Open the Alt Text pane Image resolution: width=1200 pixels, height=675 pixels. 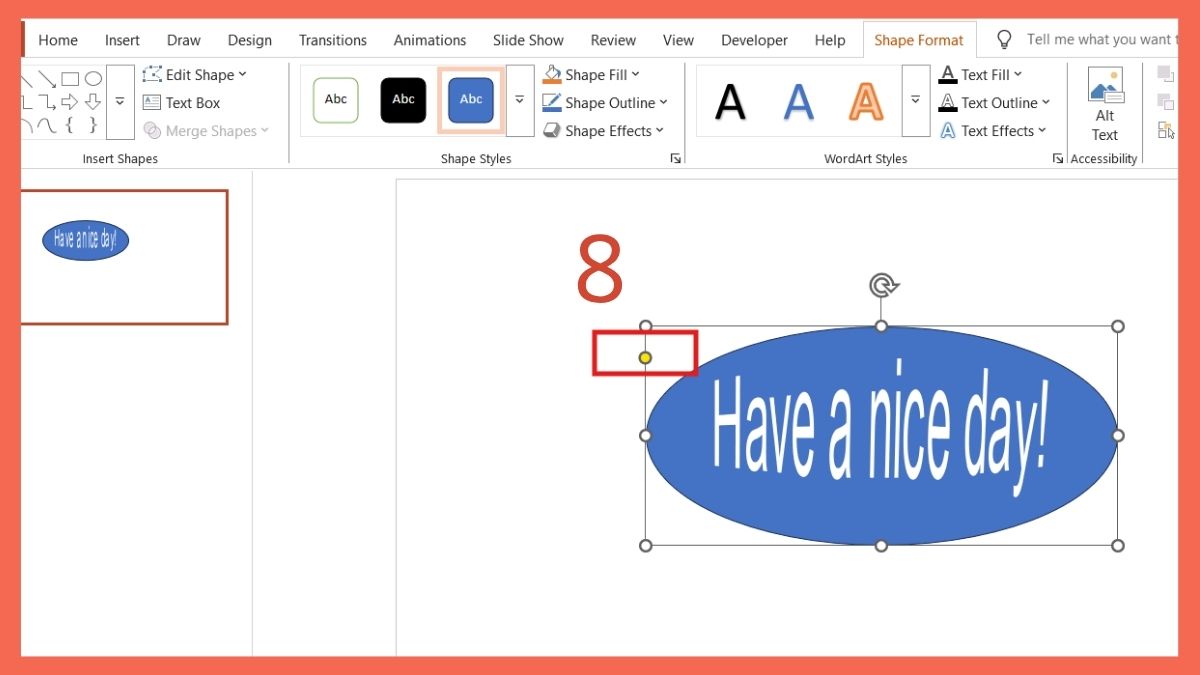click(1104, 103)
